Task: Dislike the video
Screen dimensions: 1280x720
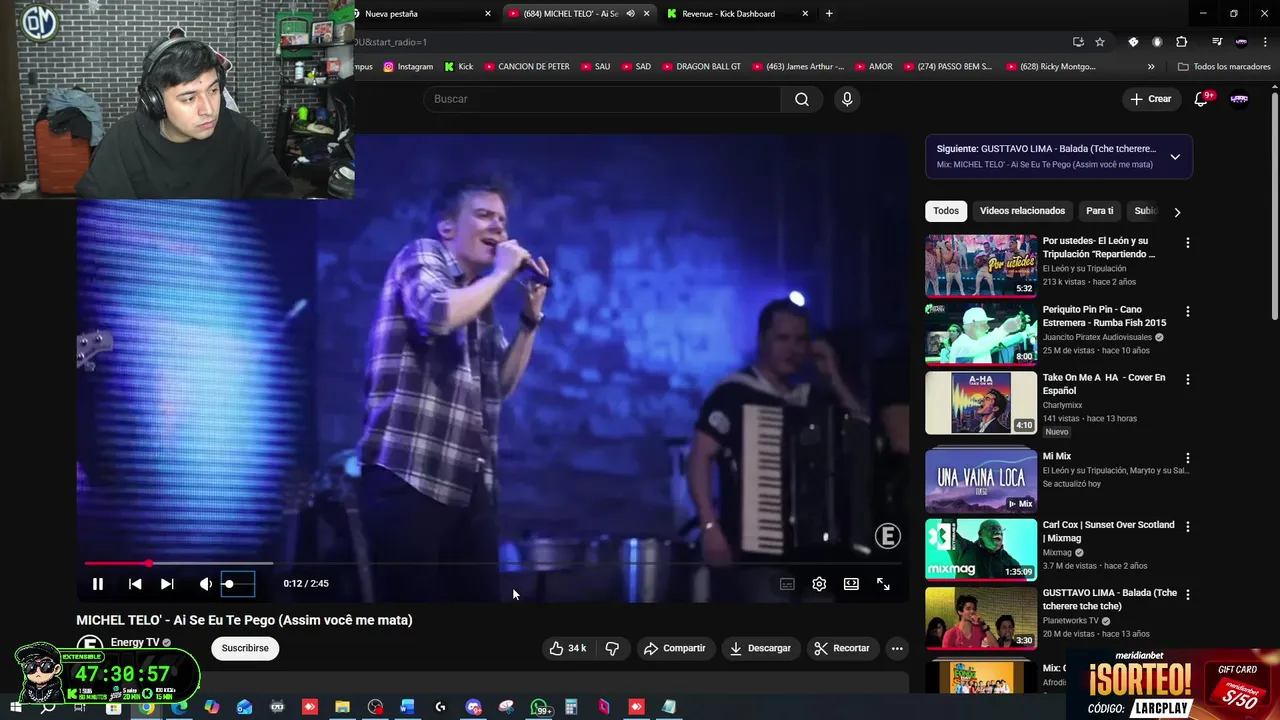Action: tap(612, 648)
